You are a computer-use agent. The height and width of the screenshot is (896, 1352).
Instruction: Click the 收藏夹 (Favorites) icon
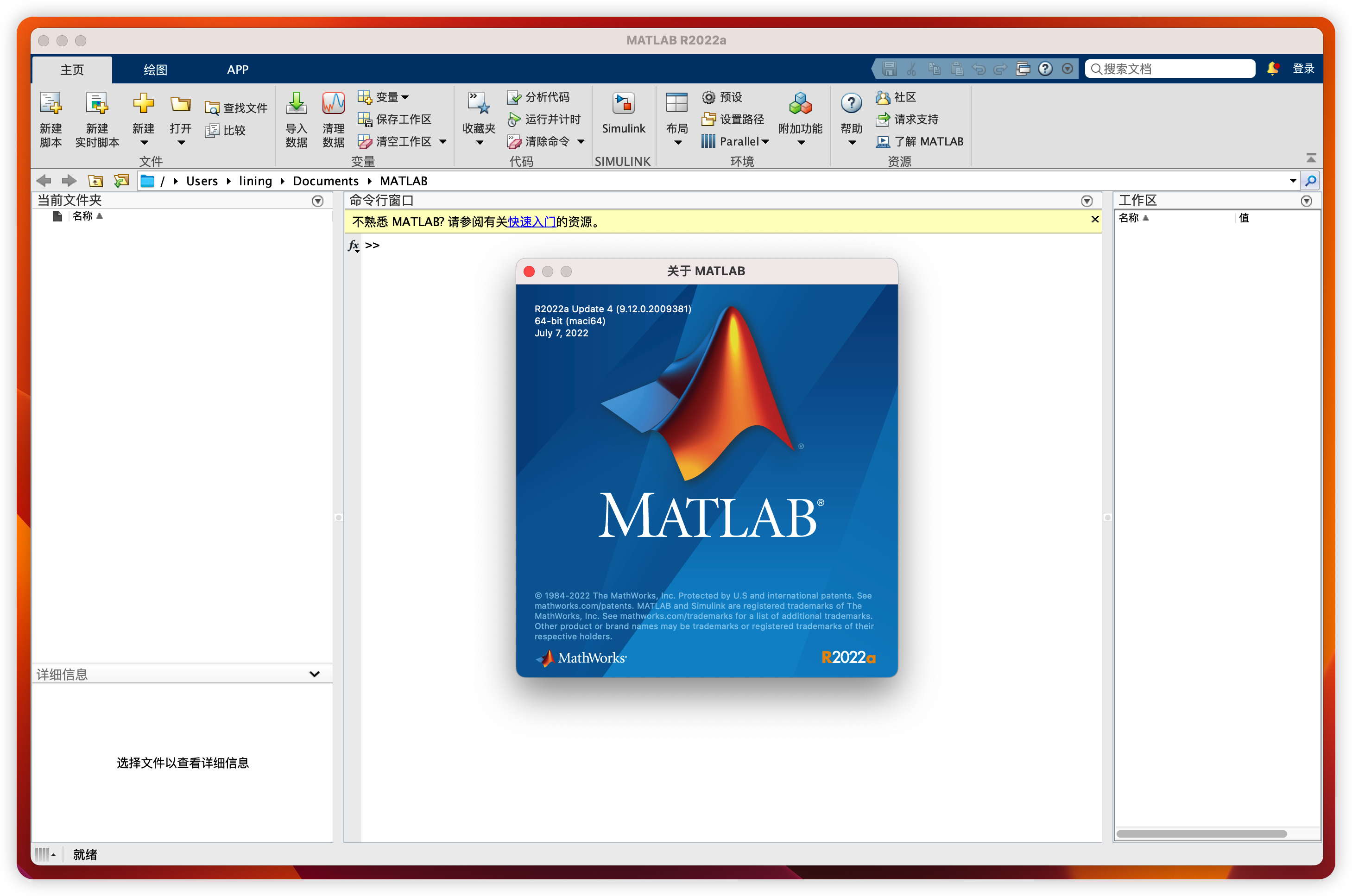click(479, 104)
